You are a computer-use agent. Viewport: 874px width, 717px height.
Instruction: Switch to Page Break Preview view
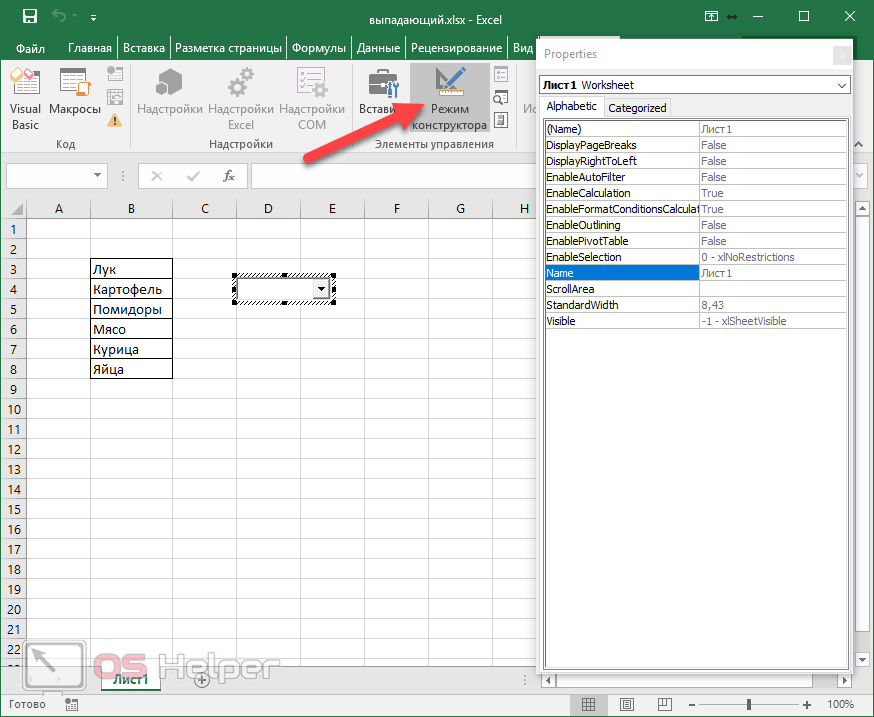click(x=665, y=704)
